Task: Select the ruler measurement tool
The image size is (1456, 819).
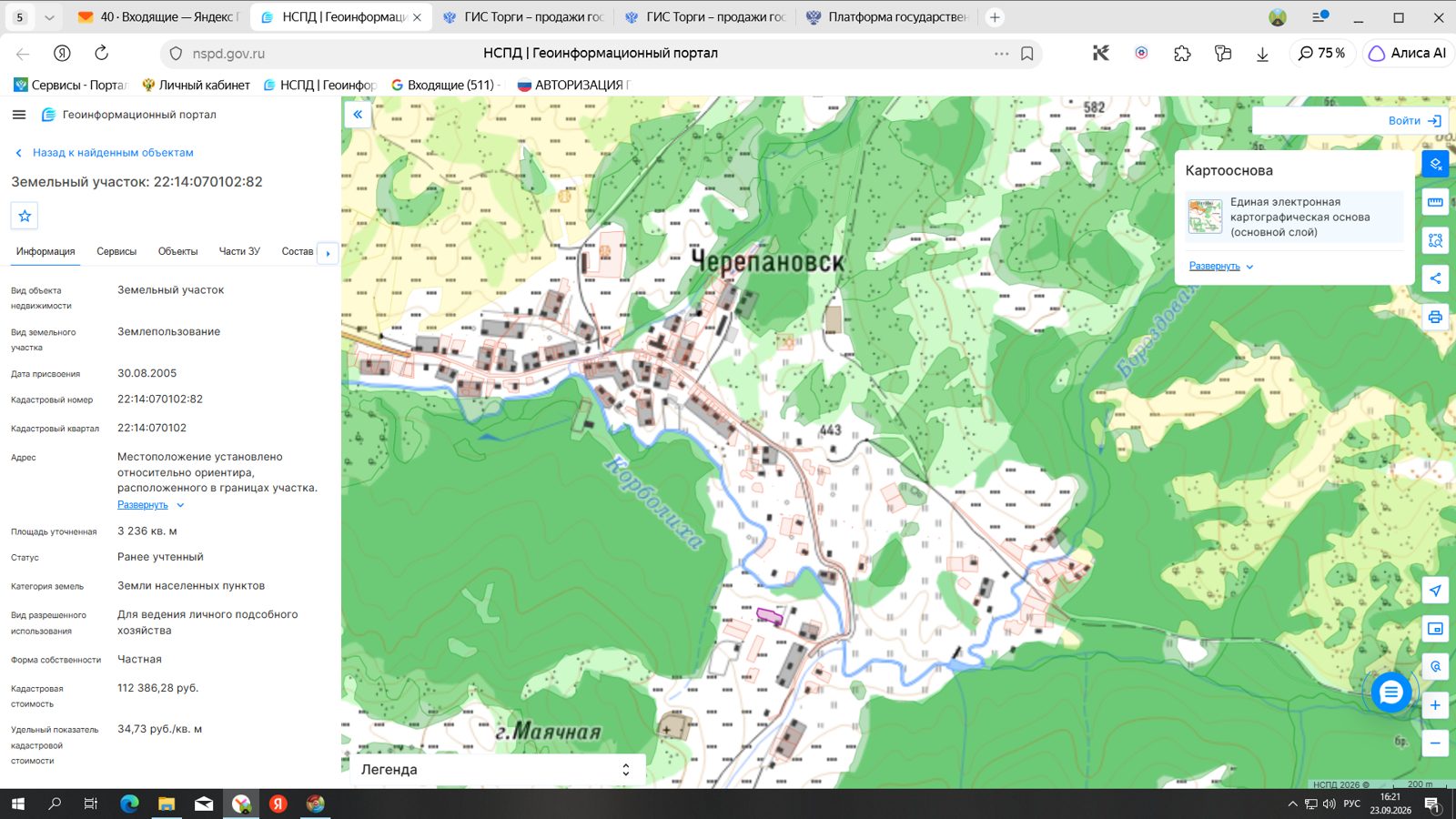Action: tap(1435, 202)
